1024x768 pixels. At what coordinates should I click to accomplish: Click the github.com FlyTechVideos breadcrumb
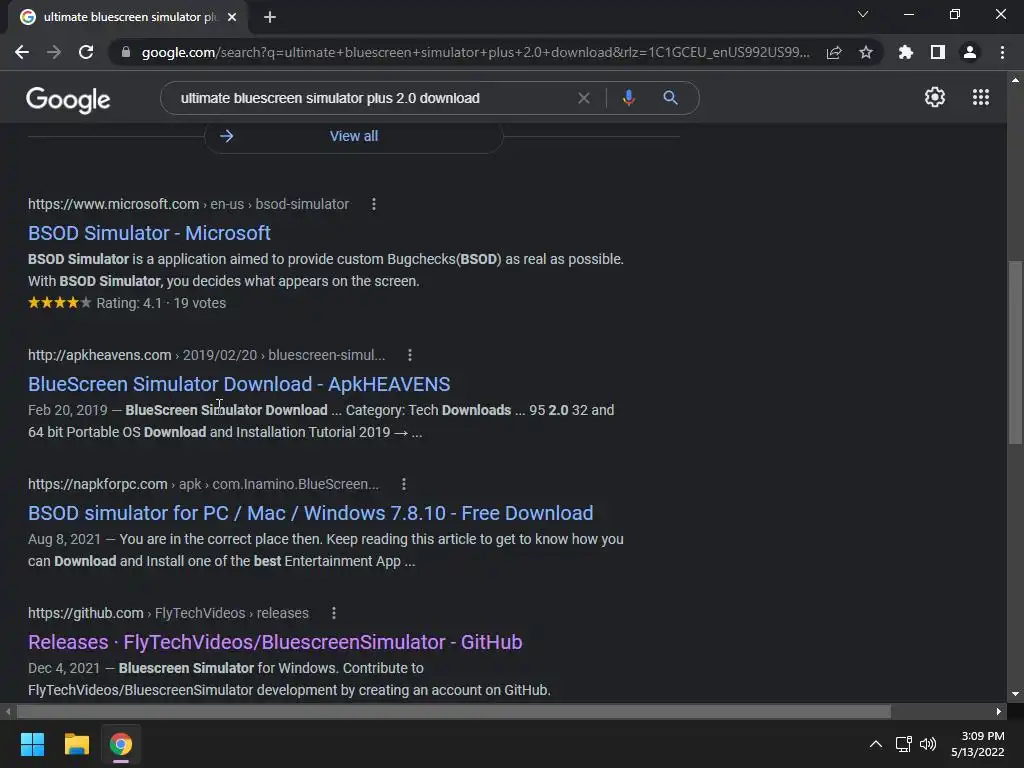[168, 613]
